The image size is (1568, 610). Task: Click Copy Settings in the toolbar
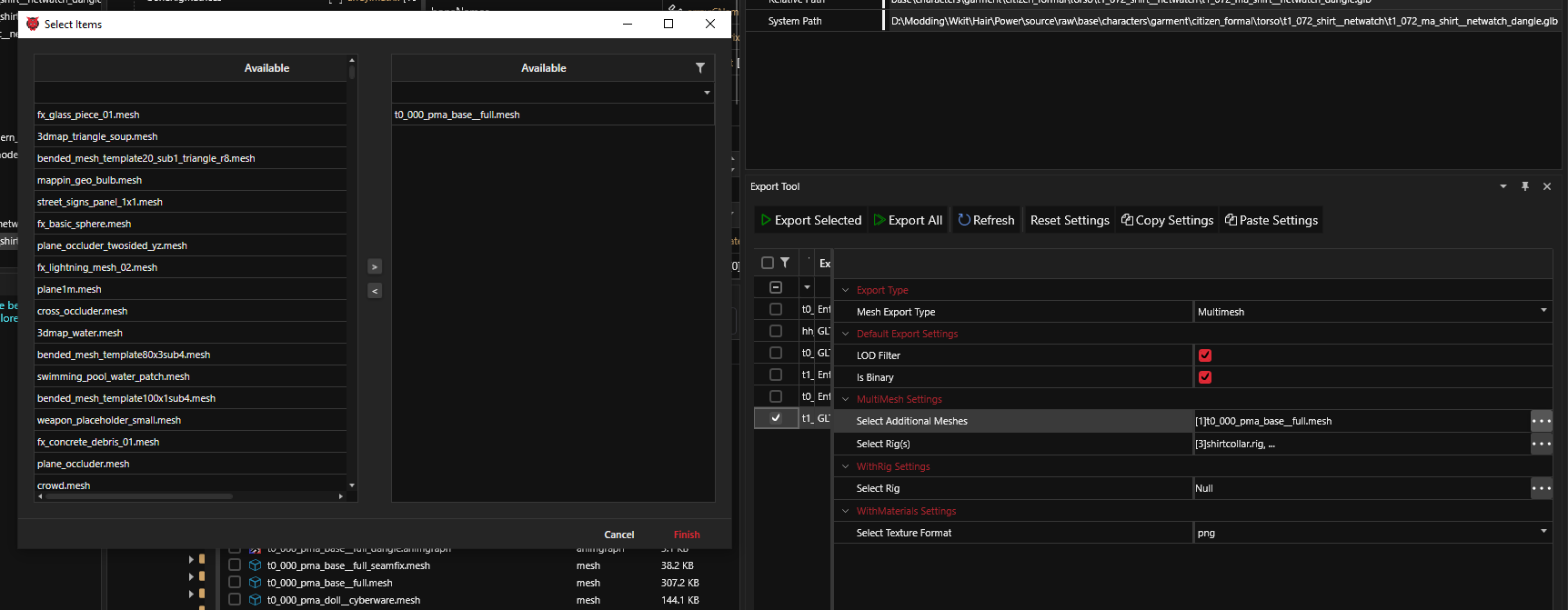pyautogui.click(x=1167, y=220)
